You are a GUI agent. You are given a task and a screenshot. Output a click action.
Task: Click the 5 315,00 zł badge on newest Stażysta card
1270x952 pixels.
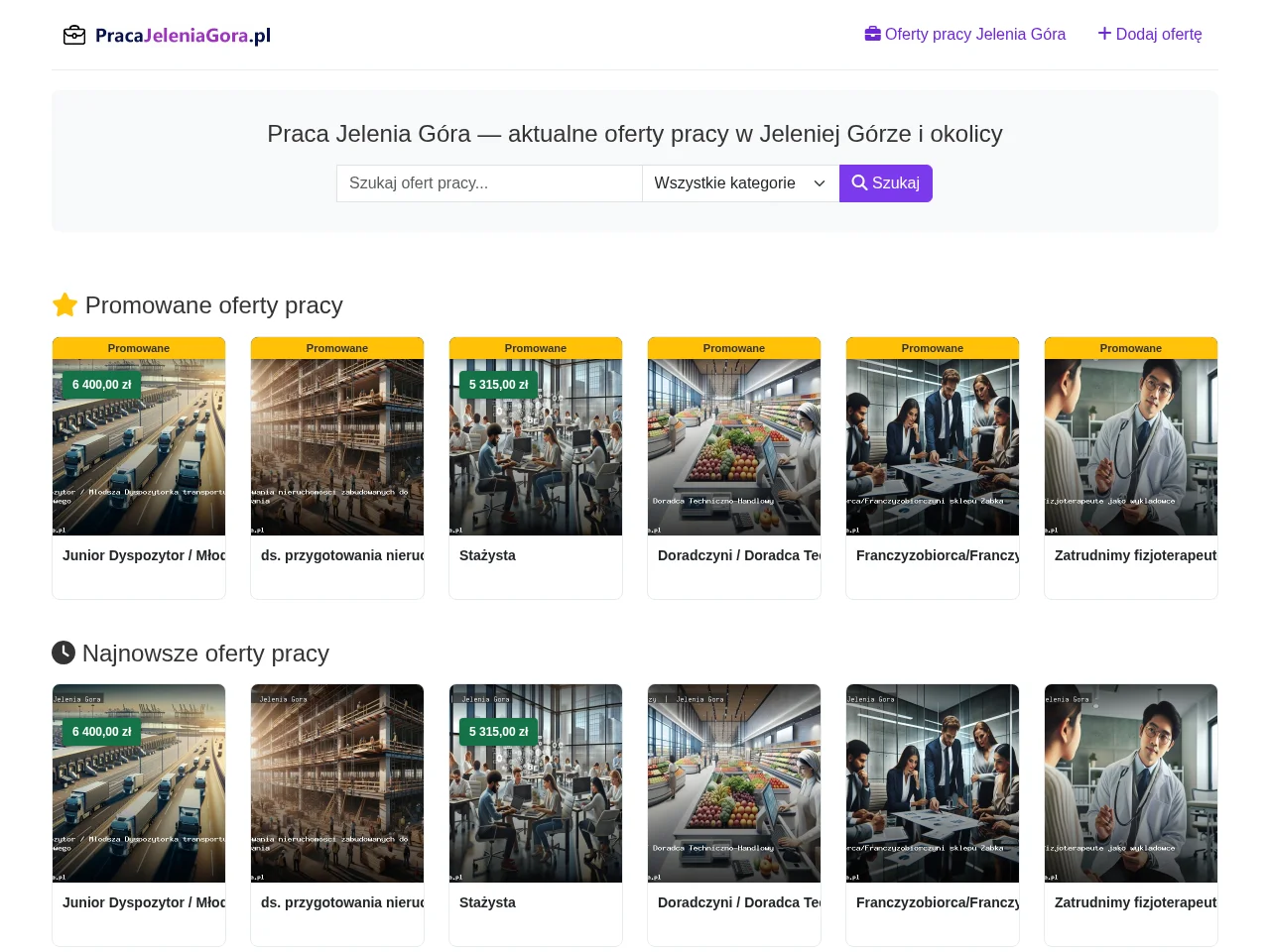499,732
